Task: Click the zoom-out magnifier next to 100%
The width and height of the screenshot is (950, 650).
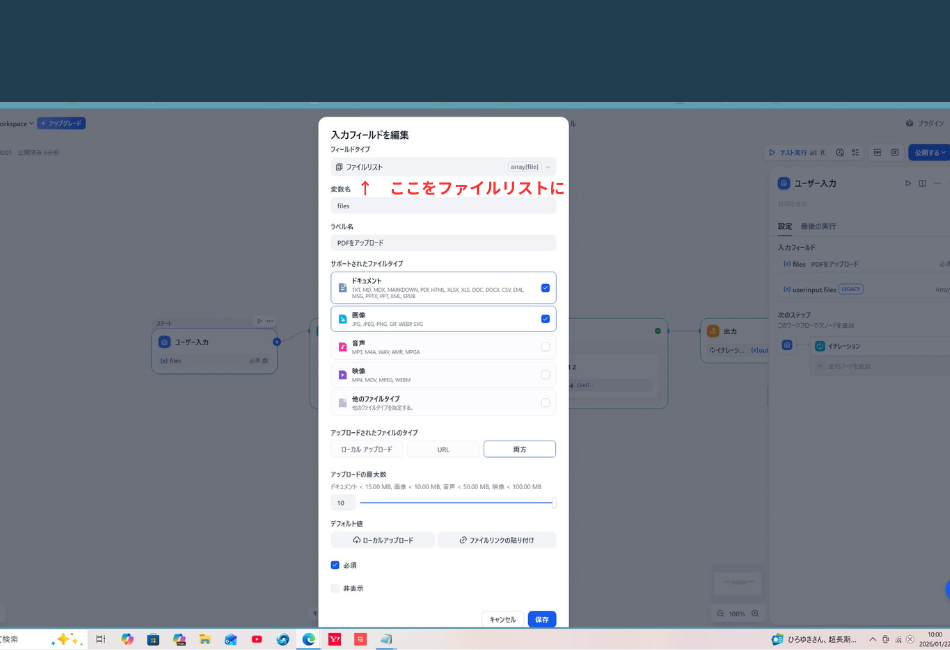Action: [720, 613]
